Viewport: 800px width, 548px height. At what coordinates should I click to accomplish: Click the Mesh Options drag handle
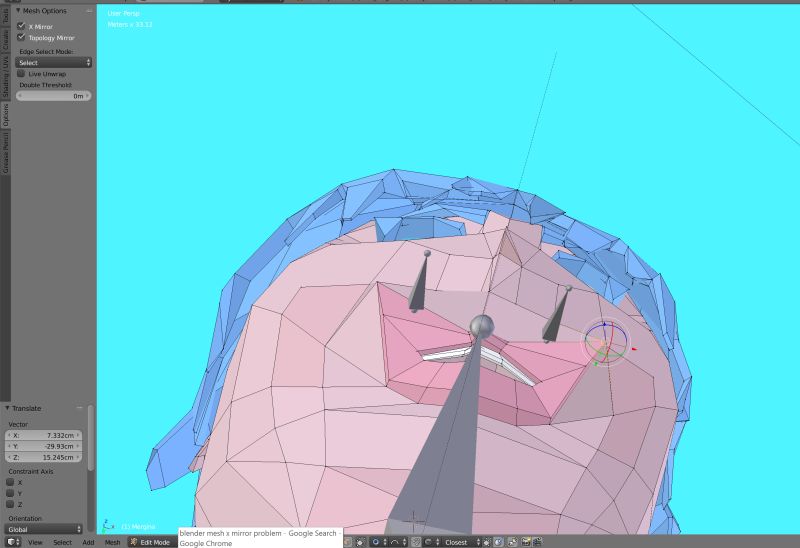pyautogui.click(x=89, y=10)
